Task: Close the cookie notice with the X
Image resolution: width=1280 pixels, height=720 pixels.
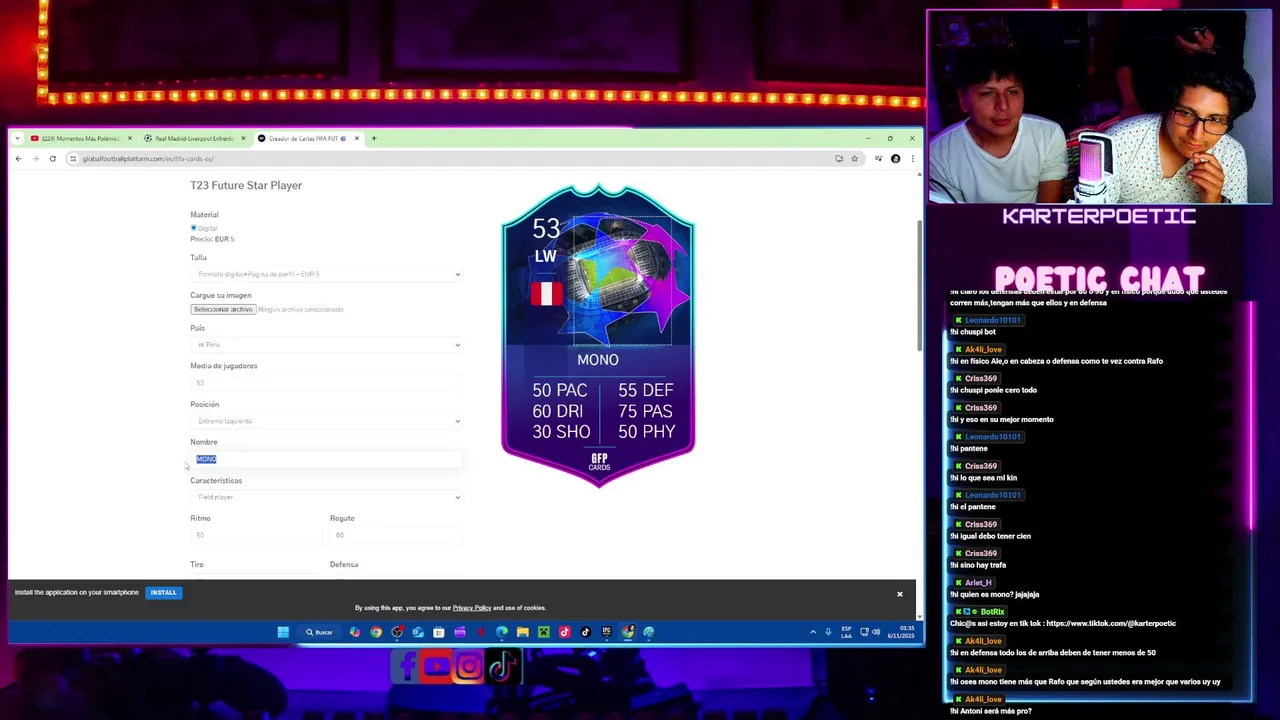Action: tap(899, 594)
